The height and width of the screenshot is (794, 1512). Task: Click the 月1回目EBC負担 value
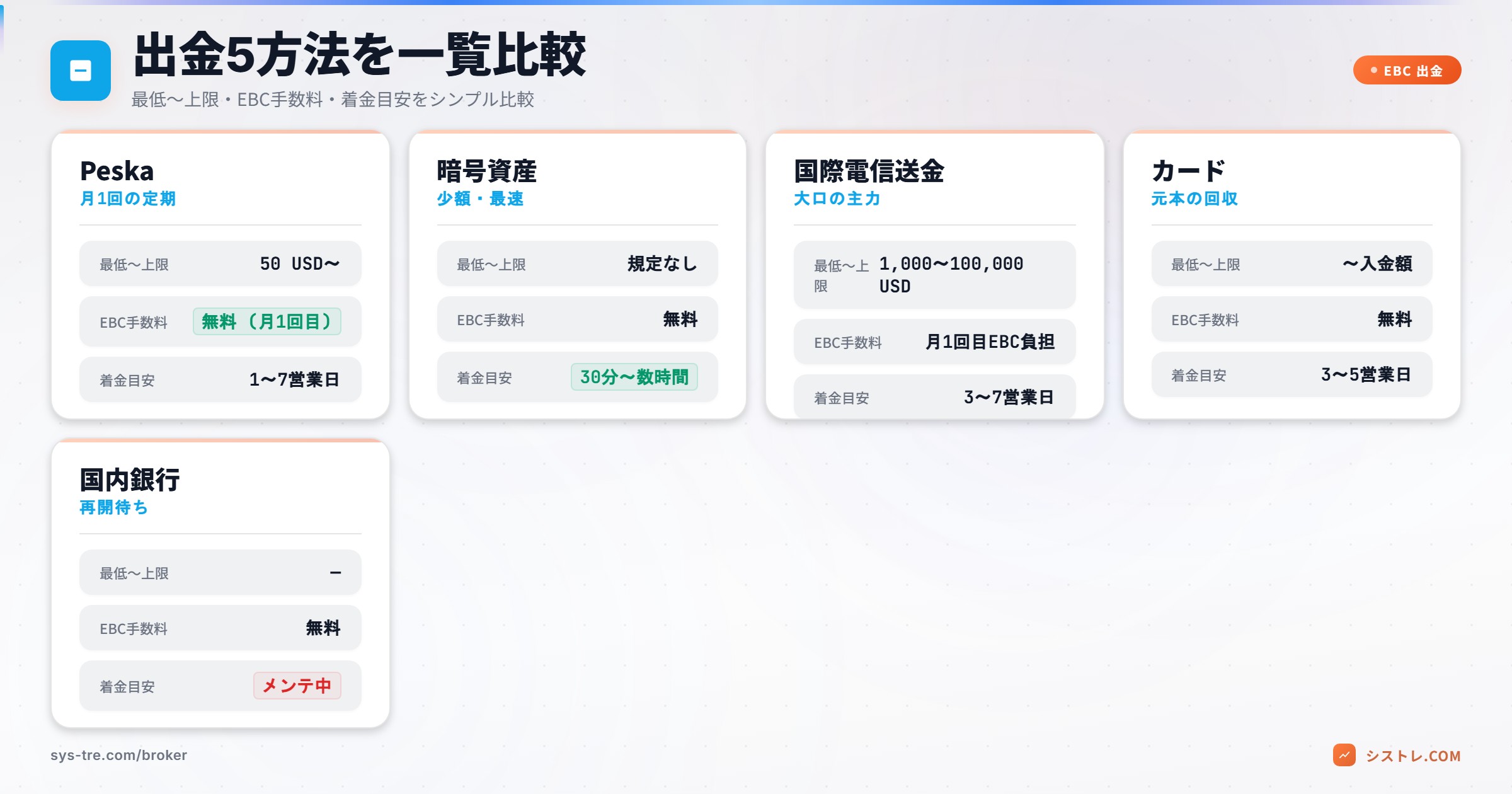click(990, 342)
